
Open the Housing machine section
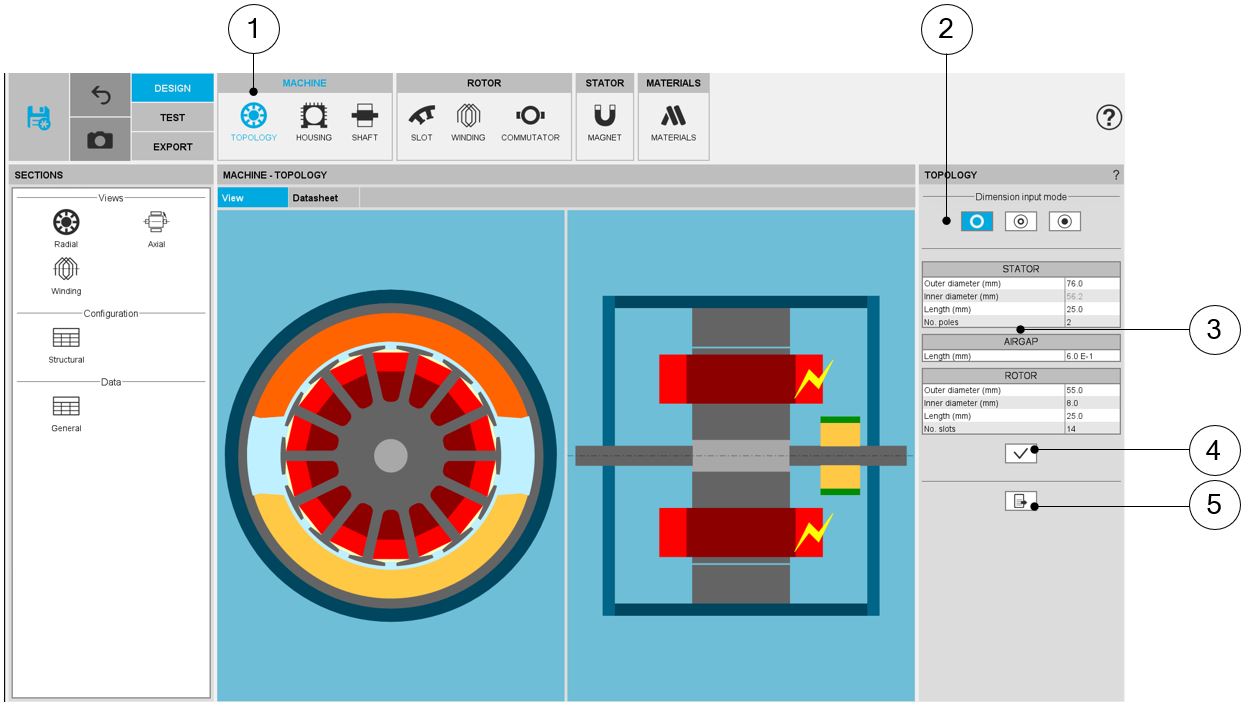click(x=313, y=123)
